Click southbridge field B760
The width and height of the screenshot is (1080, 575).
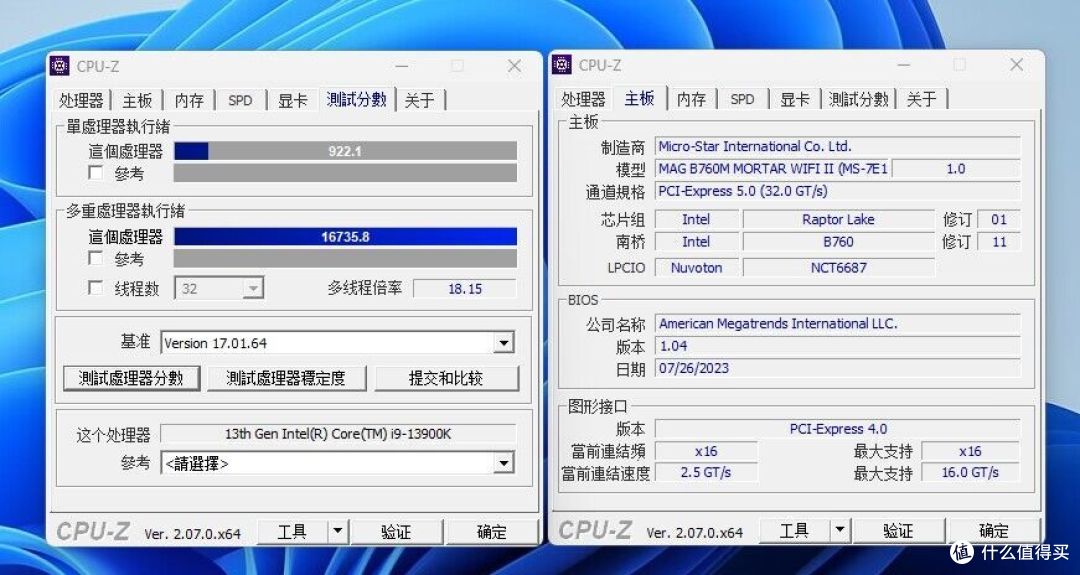pos(838,242)
